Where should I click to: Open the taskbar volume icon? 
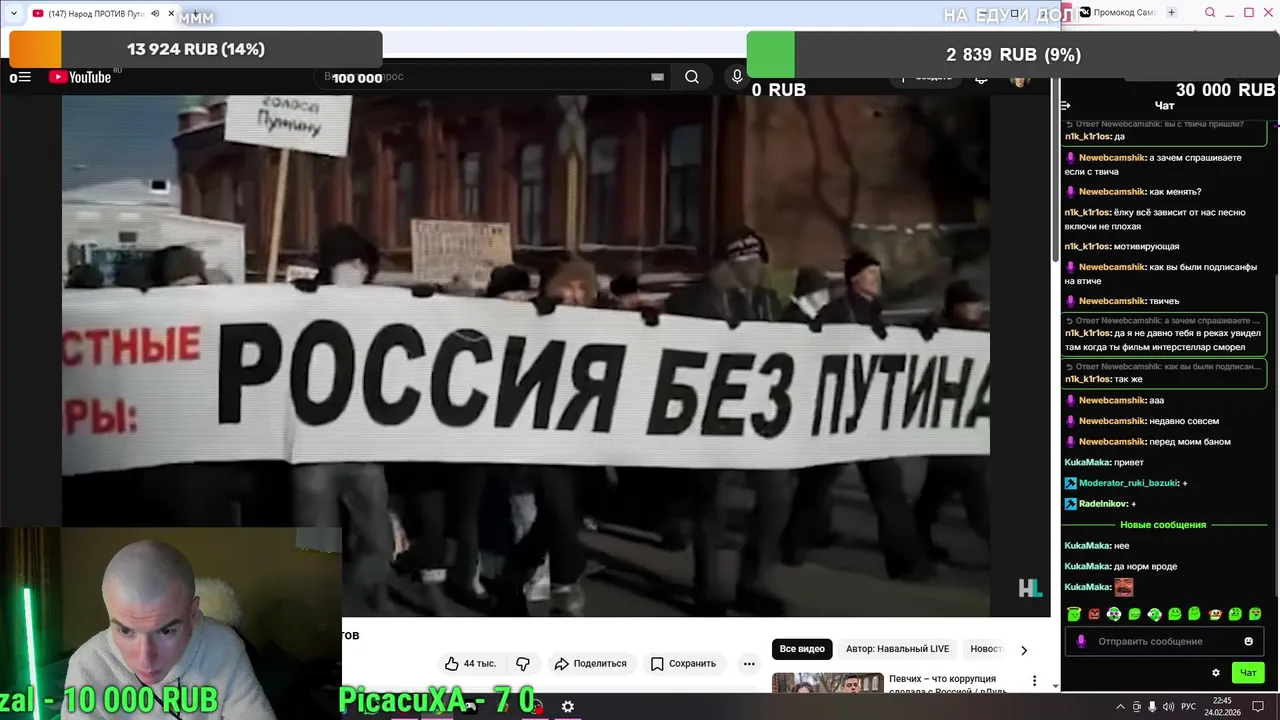pos(1167,707)
